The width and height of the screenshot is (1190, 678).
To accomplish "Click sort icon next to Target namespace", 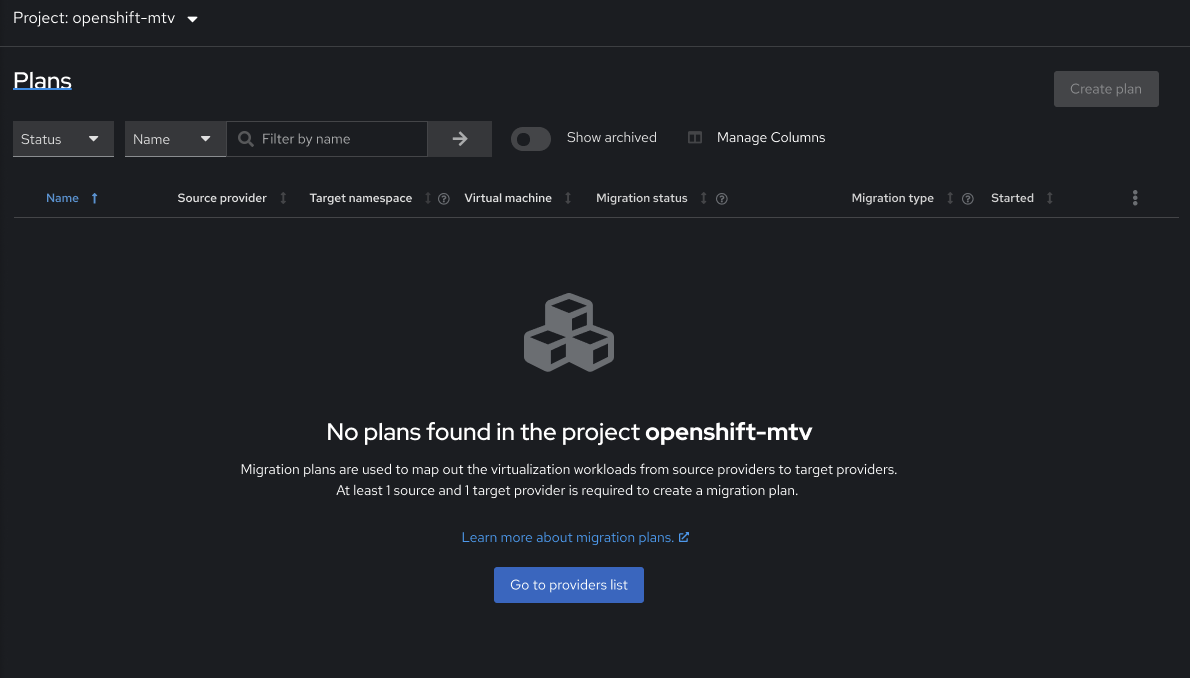I will [427, 198].
